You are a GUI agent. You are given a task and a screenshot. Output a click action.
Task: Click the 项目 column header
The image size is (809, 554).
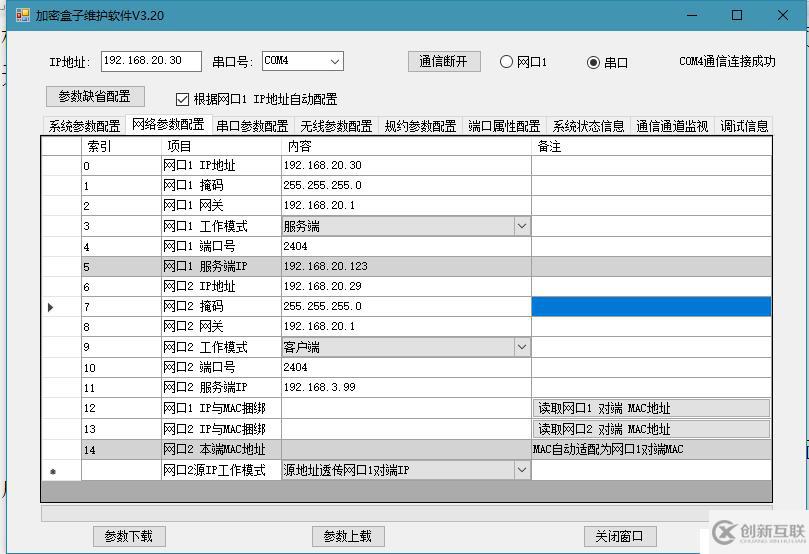pos(221,146)
